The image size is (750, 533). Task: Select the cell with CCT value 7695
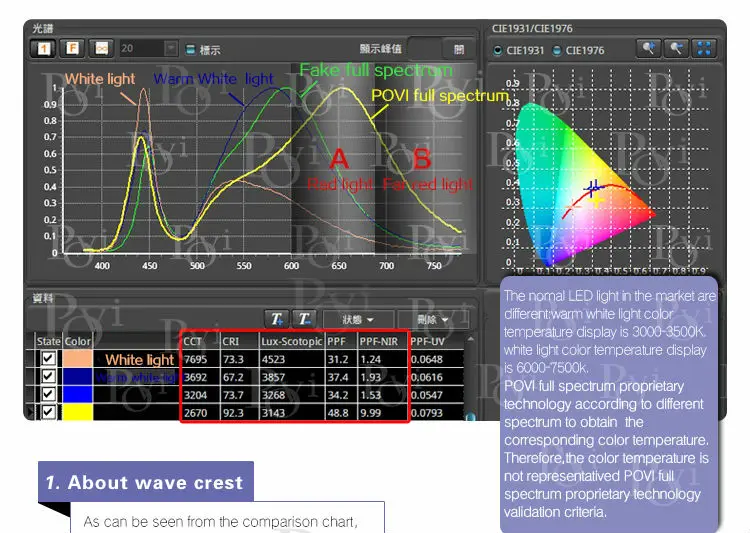[x=201, y=359]
